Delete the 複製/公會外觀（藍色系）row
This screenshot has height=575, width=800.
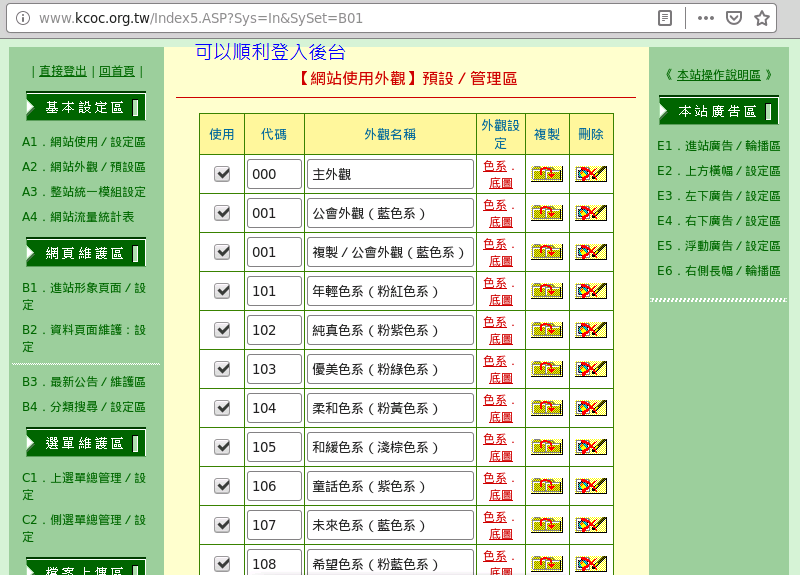(x=591, y=252)
